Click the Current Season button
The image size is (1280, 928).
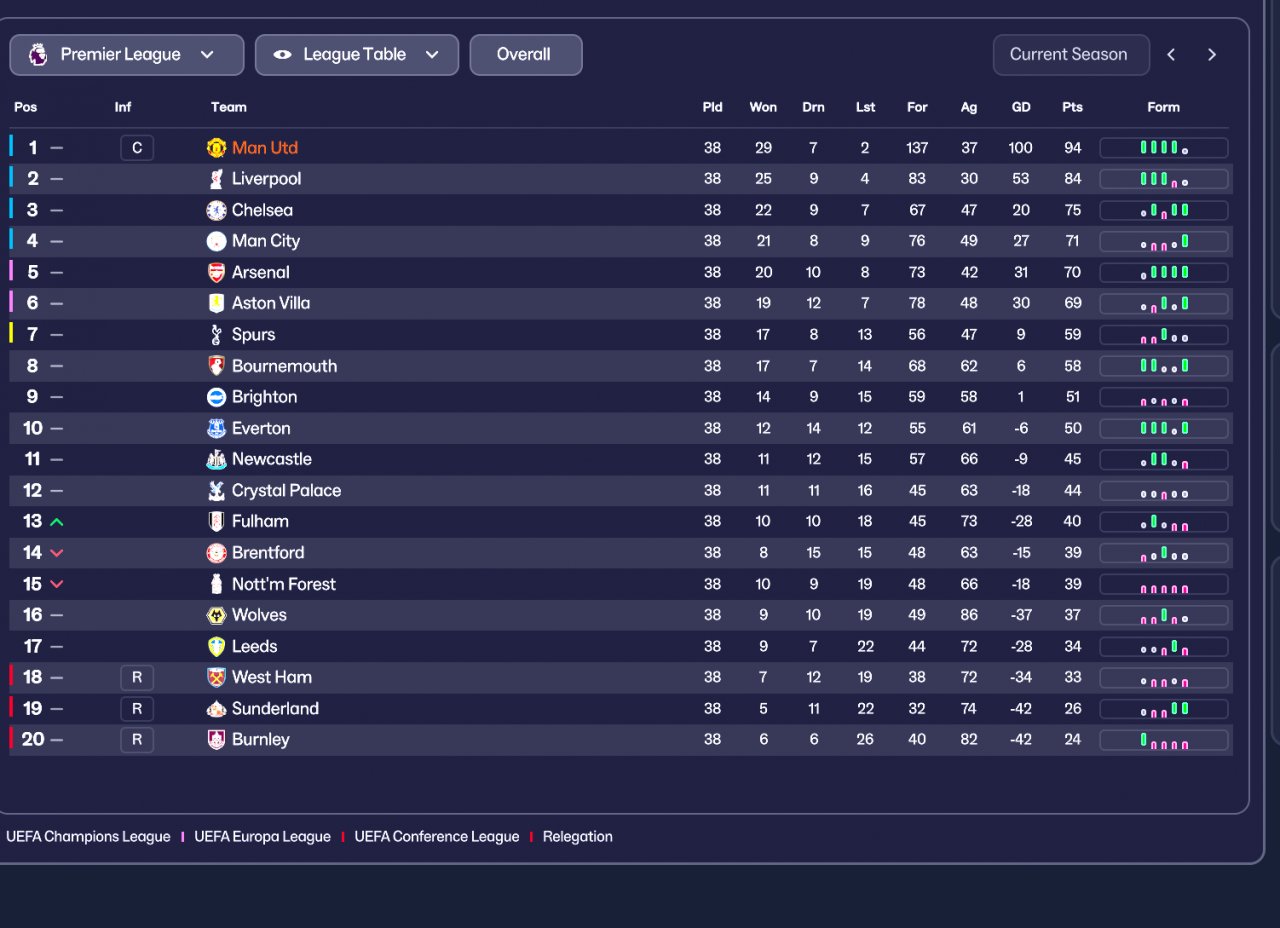point(1070,55)
